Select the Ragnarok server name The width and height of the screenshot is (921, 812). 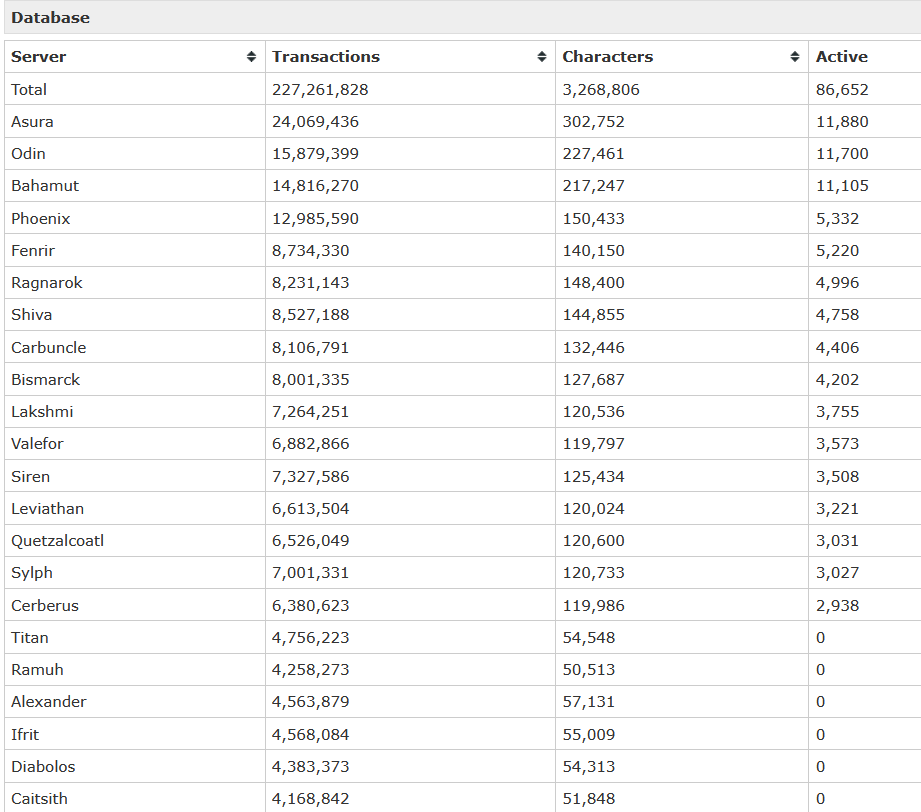pos(47,283)
